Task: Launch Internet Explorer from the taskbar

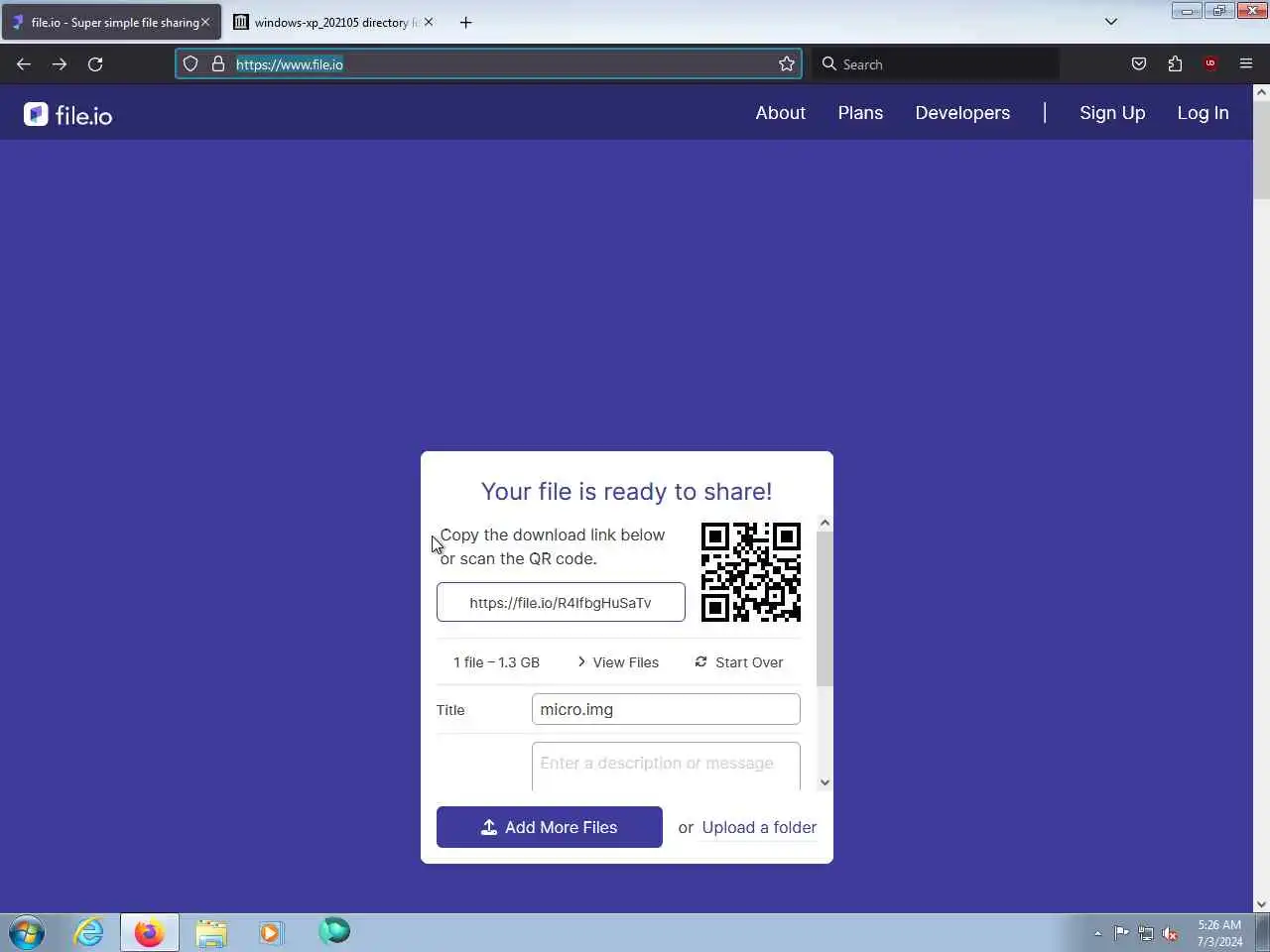Action: click(x=89, y=932)
